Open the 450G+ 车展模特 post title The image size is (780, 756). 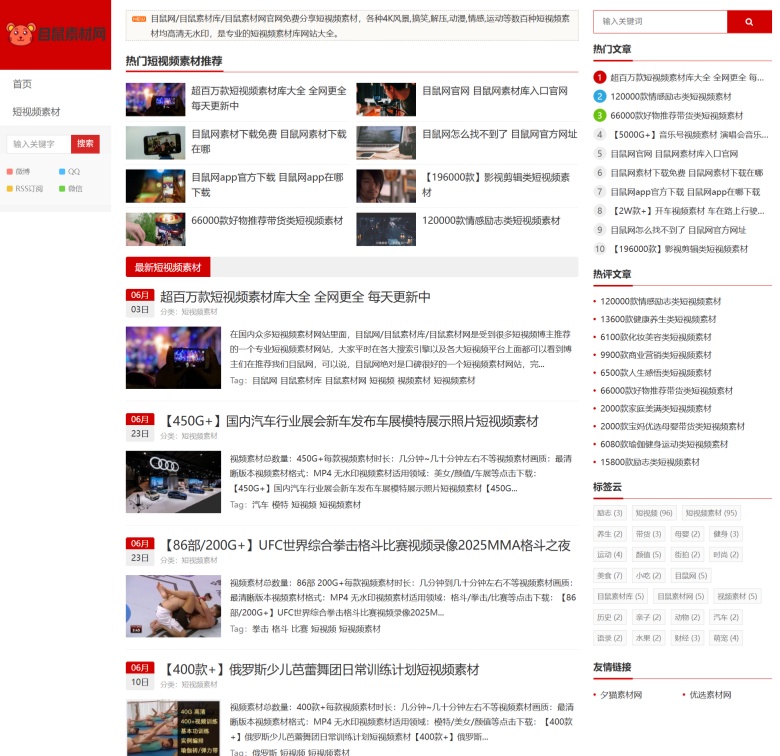click(349, 421)
